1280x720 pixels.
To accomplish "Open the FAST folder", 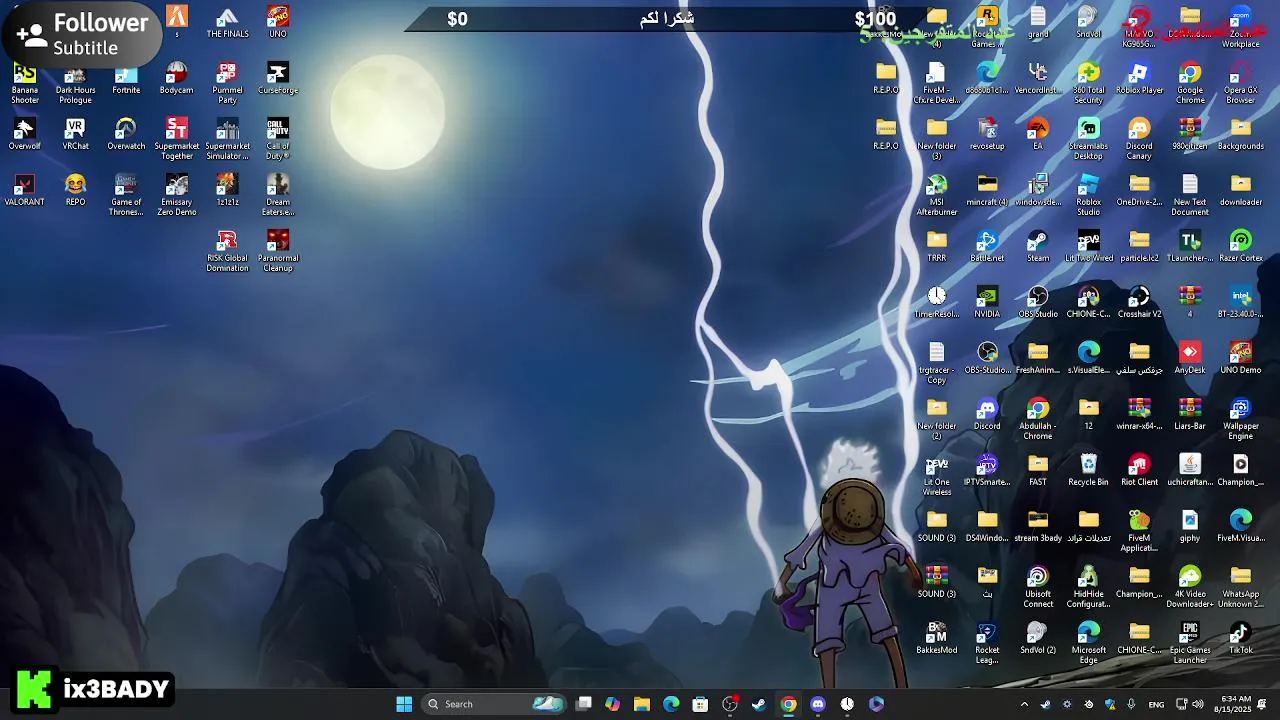I will 1038,471.
